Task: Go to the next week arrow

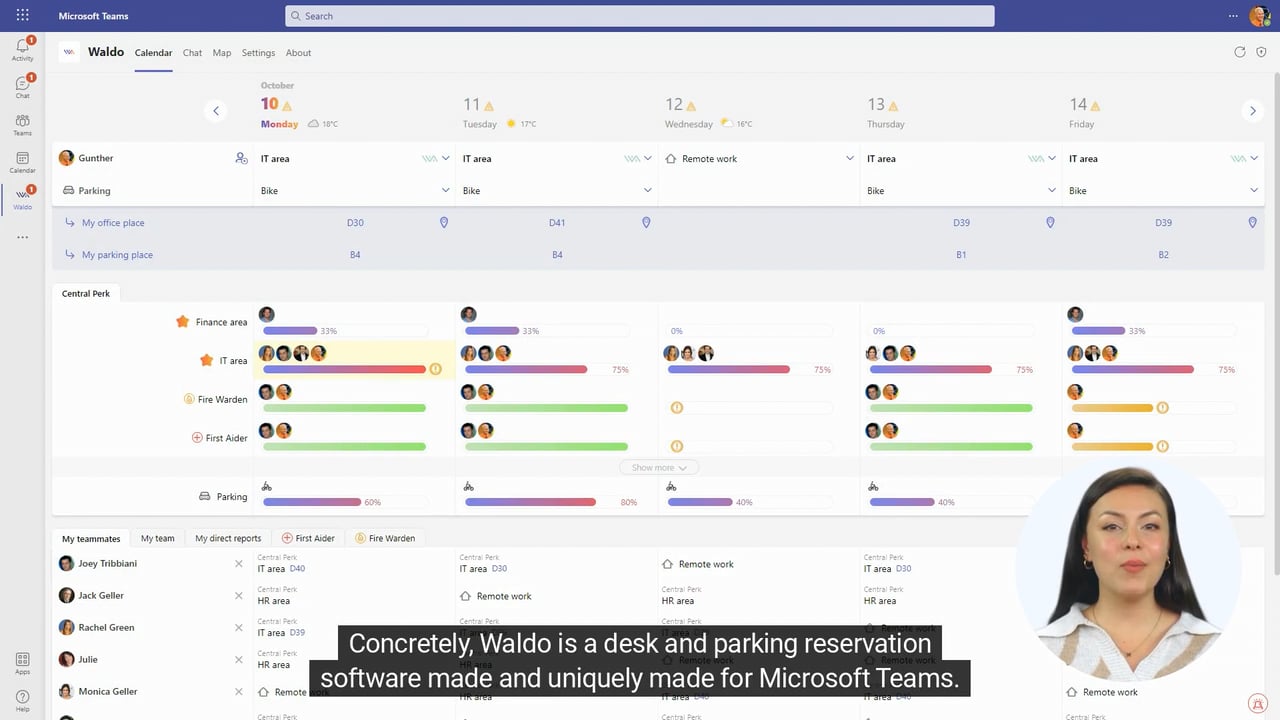Action: [x=1252, y=111]
